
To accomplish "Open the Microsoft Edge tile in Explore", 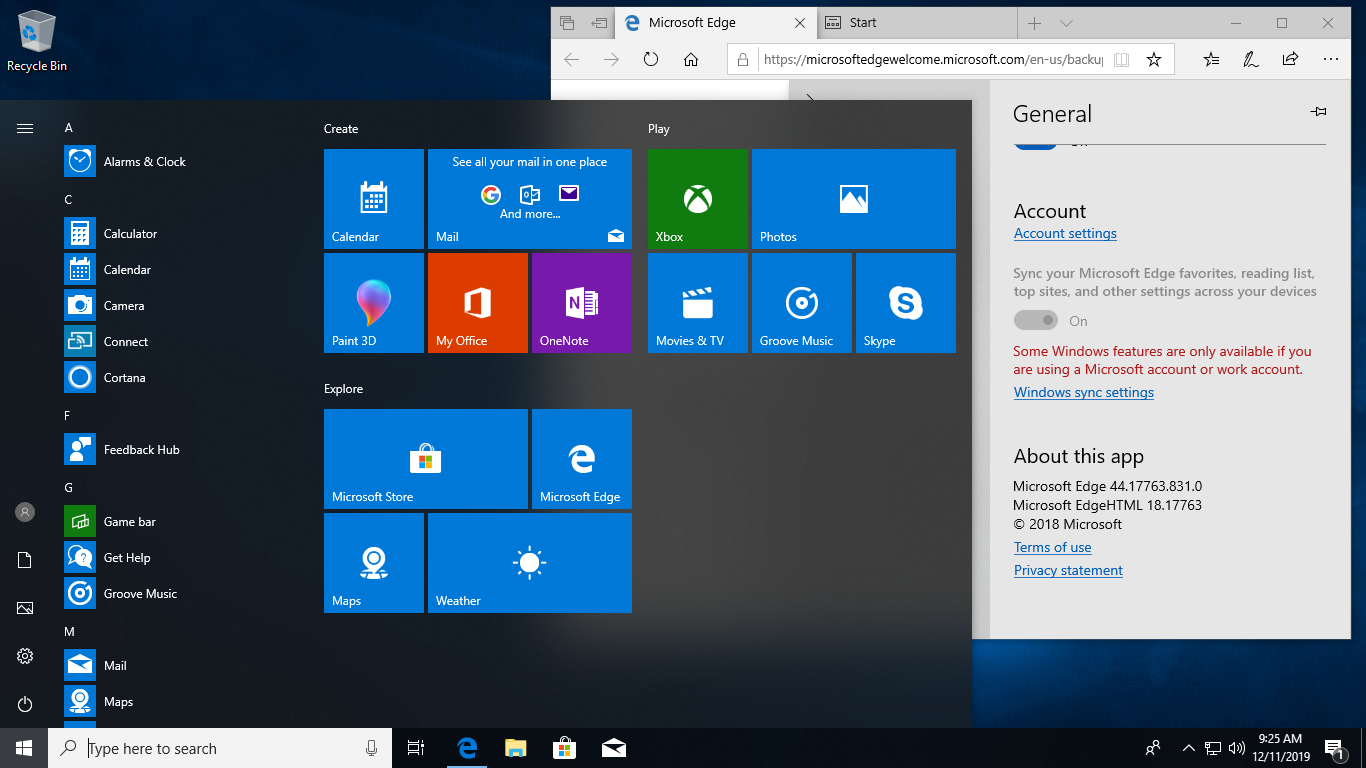I will click(582, 459).
